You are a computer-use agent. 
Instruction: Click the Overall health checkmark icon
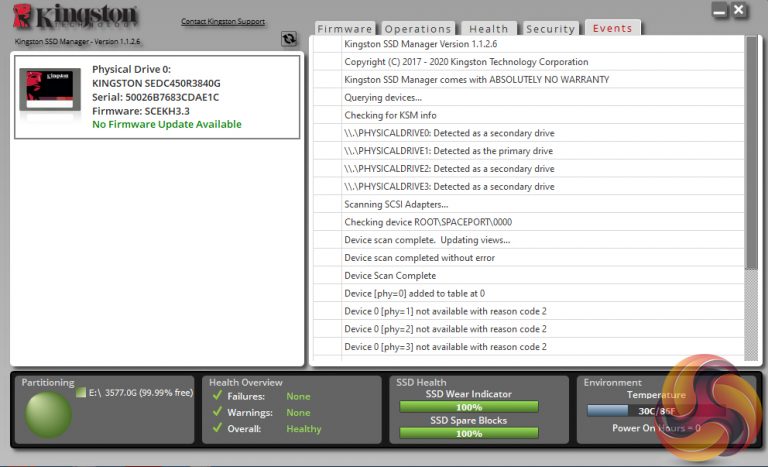(217, 428)
